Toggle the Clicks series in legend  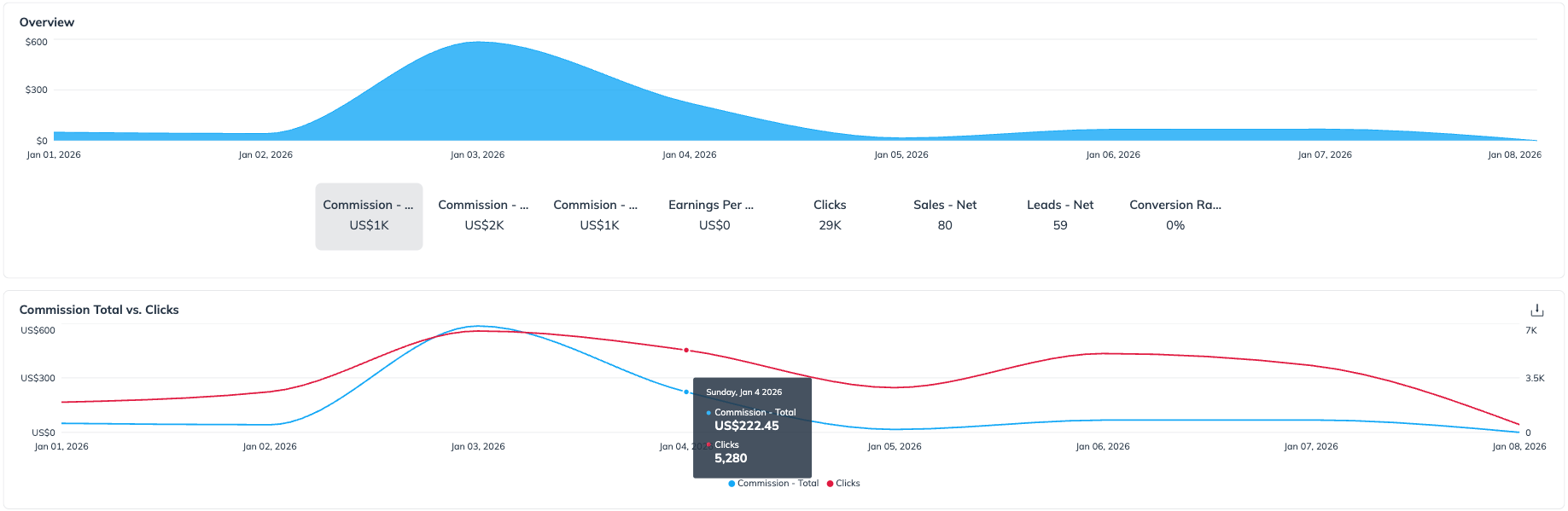coord(847,484)
